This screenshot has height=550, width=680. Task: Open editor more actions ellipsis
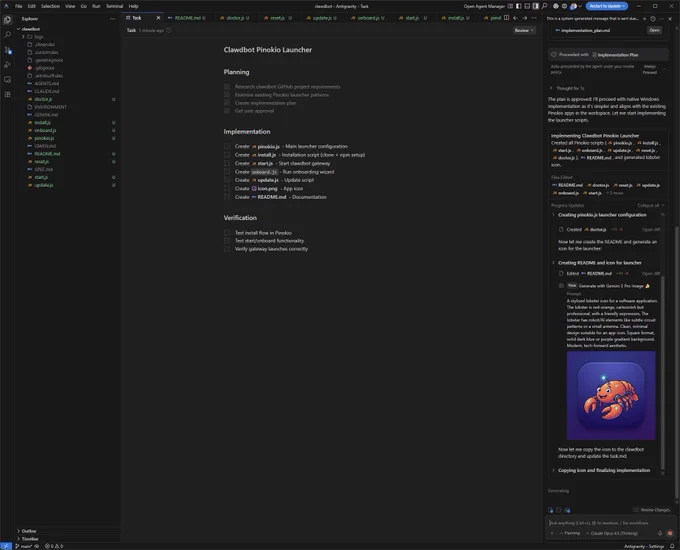(x=534, y=18)
